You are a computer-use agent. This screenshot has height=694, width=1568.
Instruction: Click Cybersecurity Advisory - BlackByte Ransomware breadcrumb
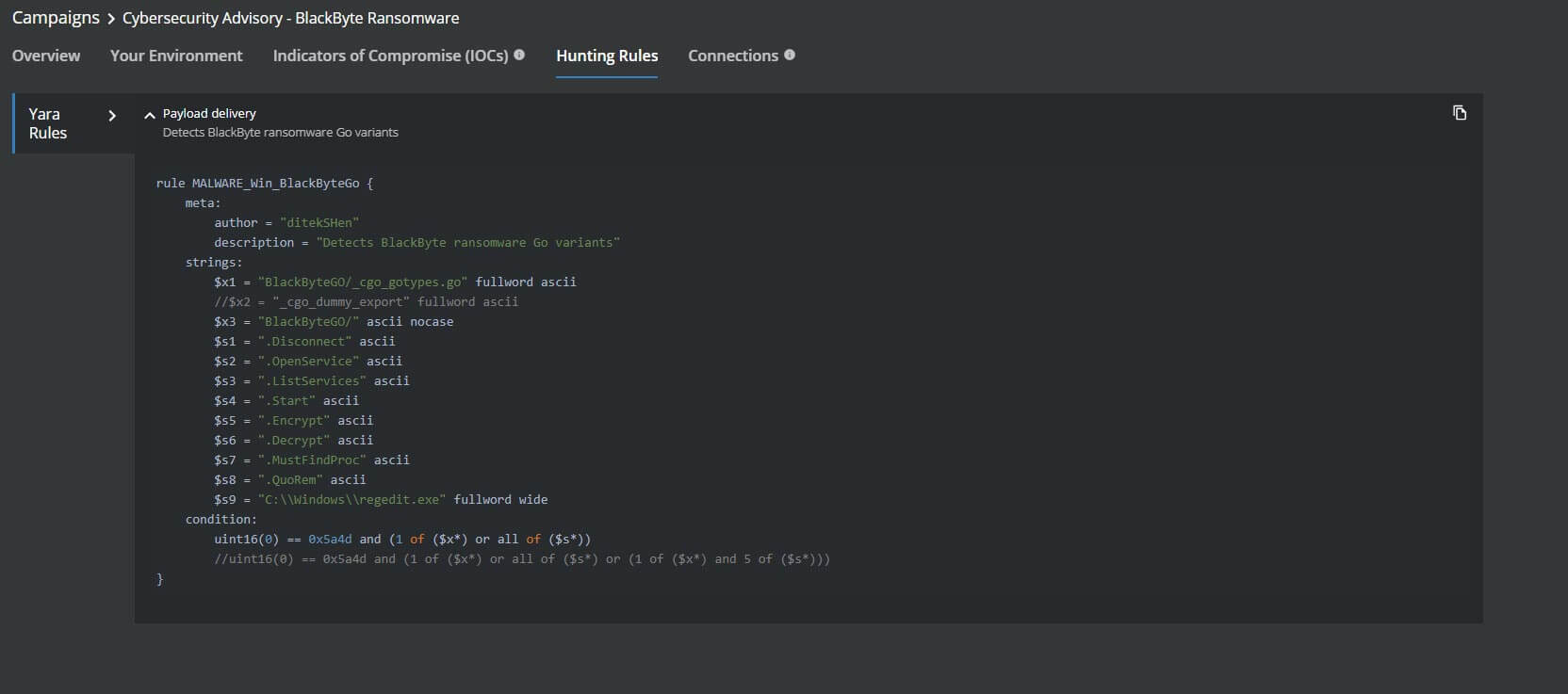point(291,18)
